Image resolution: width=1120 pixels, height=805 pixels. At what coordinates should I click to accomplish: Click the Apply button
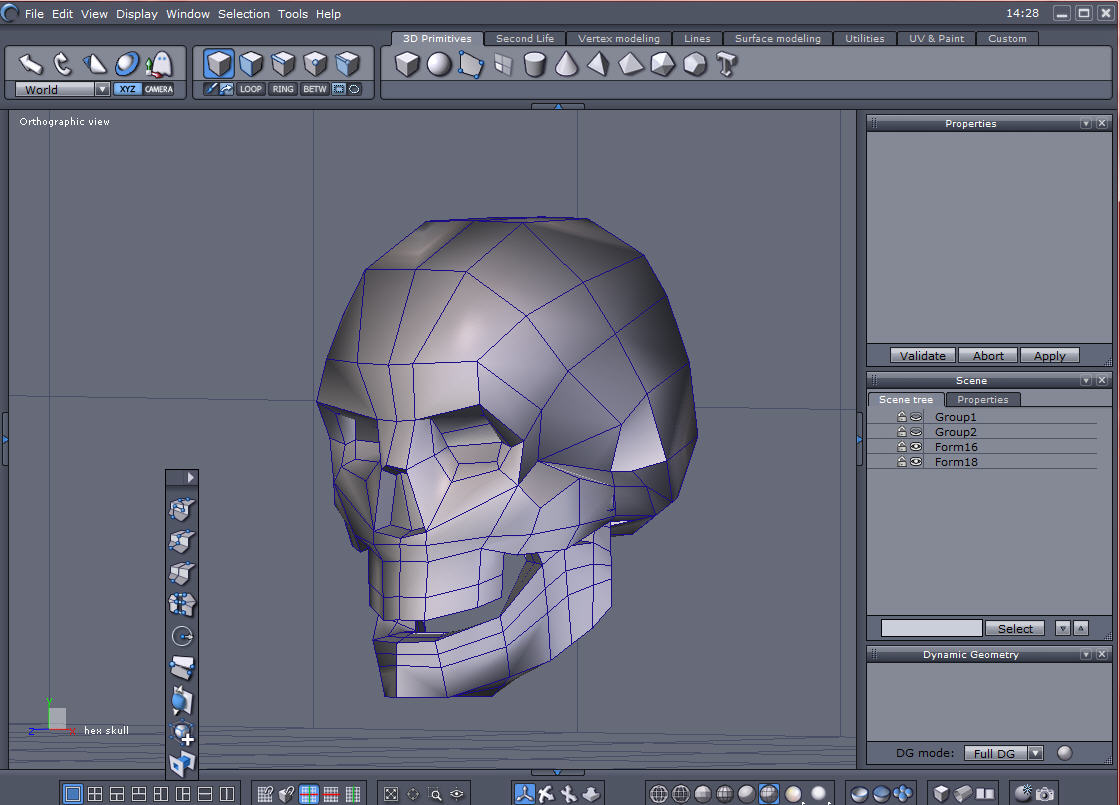pyautogui.click(x=1049, y=356)
